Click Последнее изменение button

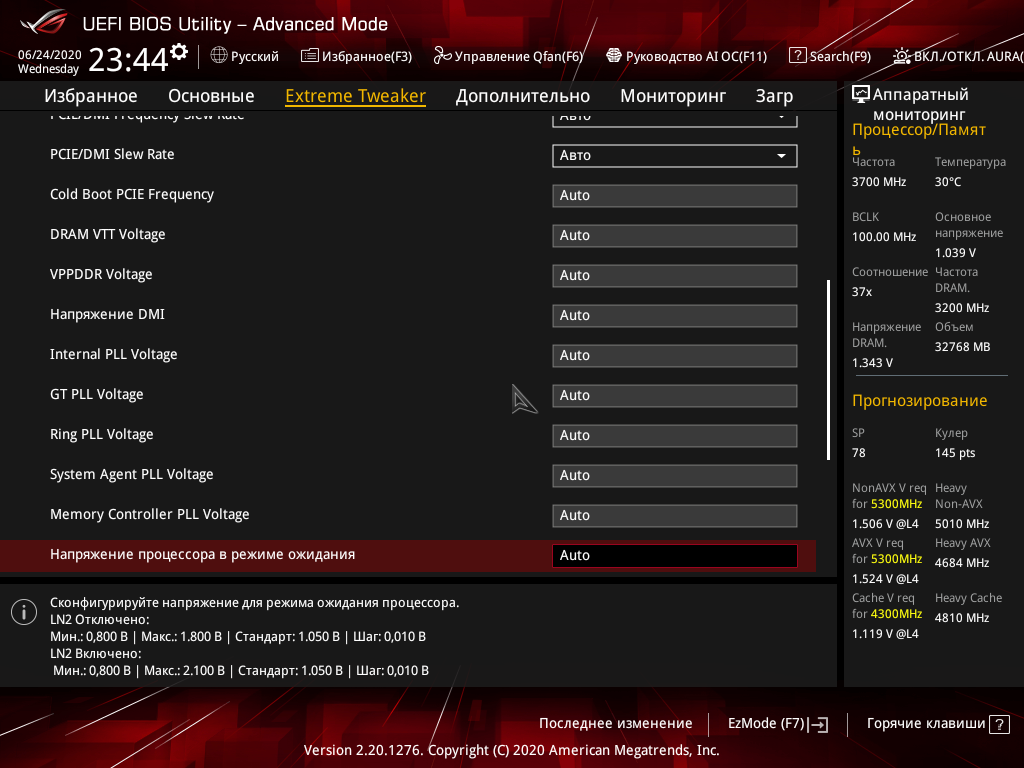(x=615, y=723)
